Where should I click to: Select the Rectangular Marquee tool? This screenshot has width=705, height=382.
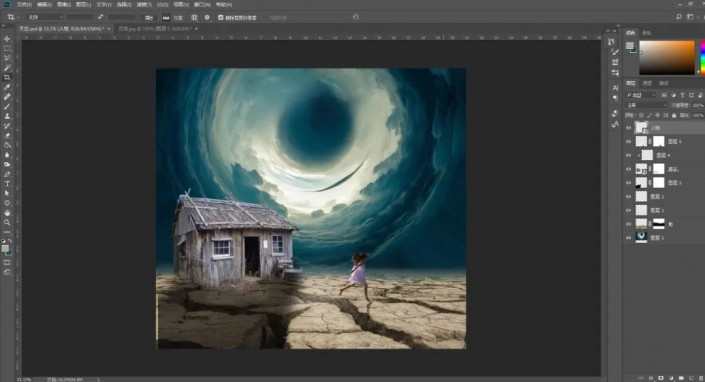[x=7, y=49]
